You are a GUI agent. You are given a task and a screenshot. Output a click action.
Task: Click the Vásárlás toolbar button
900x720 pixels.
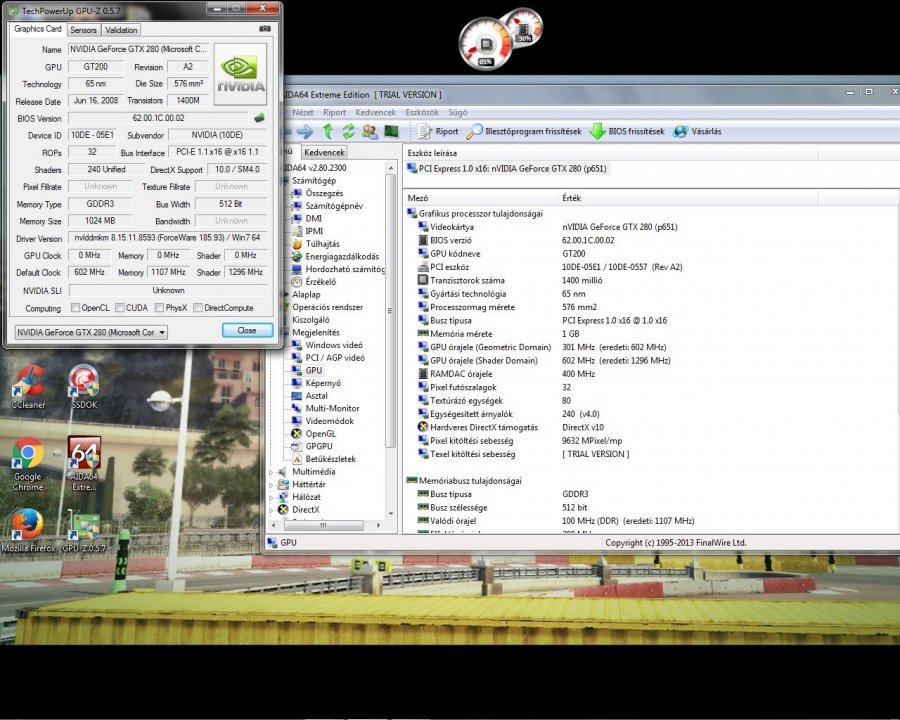pyautogui.click(x=697, y=131)
